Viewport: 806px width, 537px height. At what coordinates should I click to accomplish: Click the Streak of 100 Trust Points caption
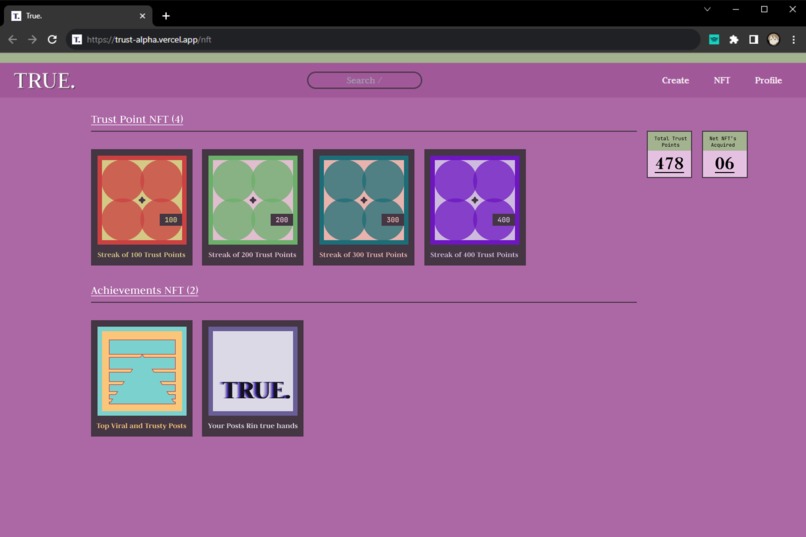coord(141,254)
